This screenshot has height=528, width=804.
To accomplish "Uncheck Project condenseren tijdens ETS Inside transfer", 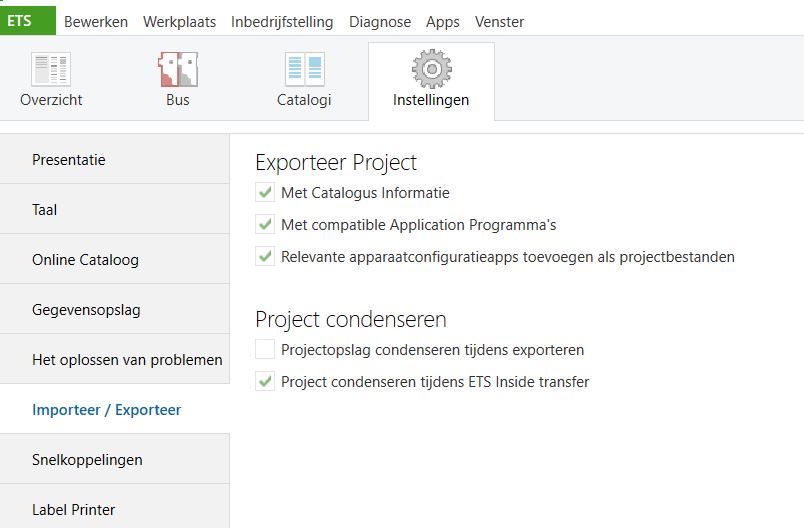I will tap(265, 382).
